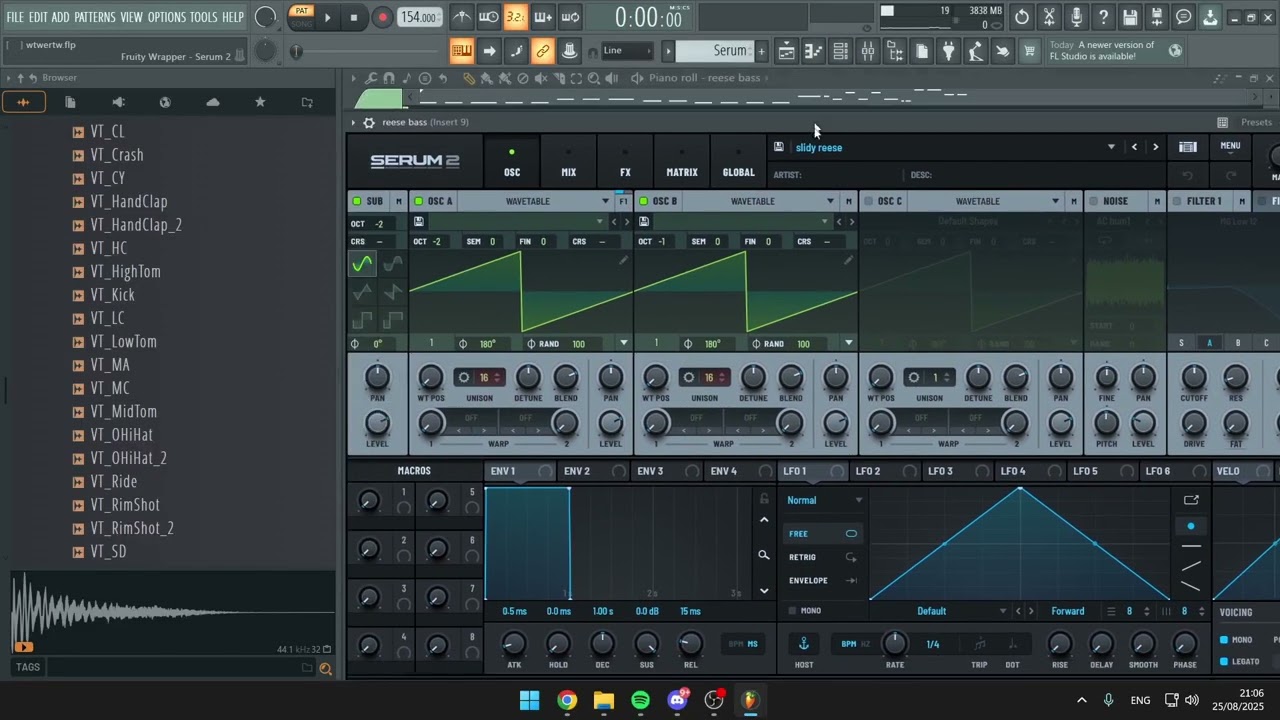Image resolution: width=1280 pixels, height=720 pixels.
Task: Open the reese bass plugin gear settings
Action: click(369, 122)
